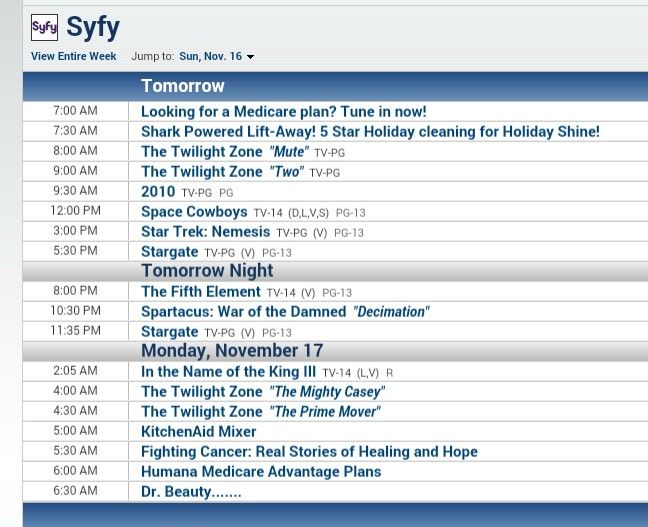Open the Jump to date dropdown arrow
This screenshot has width=648, height=527.
250,57
